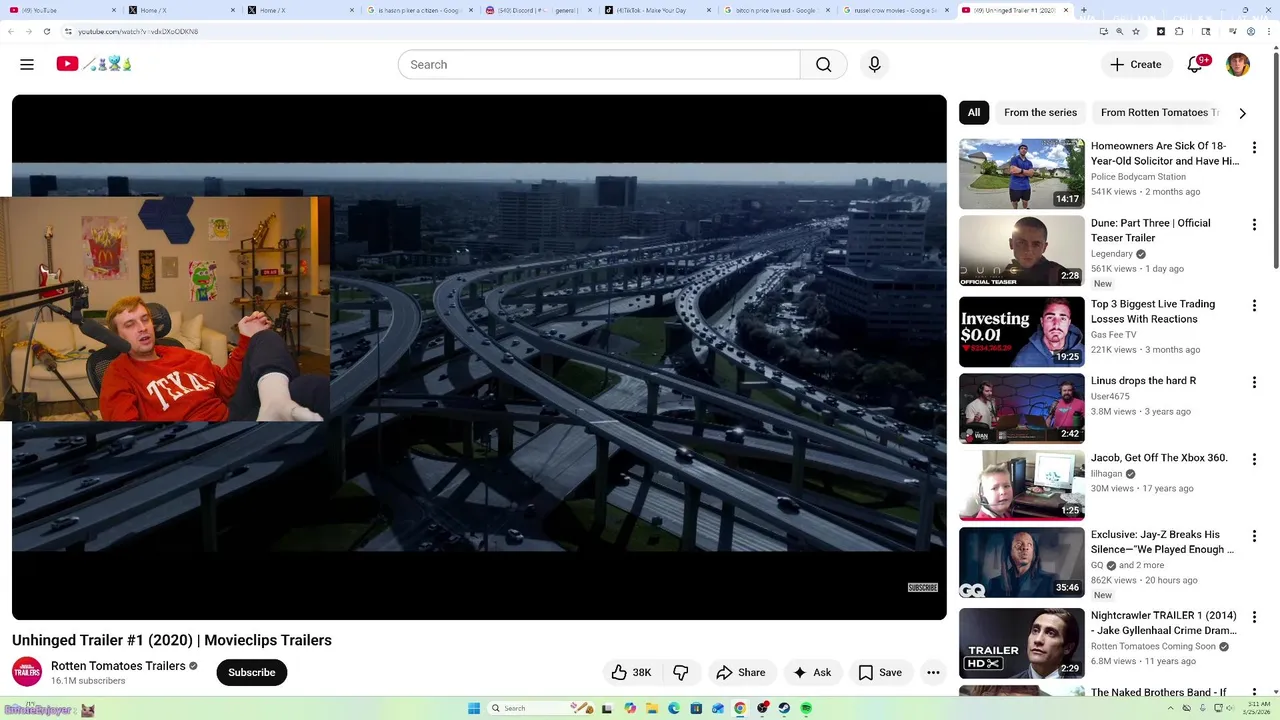Switch to the first YouTube tab
Viewport: 1280px width, 720px height.
click(60, 10)
